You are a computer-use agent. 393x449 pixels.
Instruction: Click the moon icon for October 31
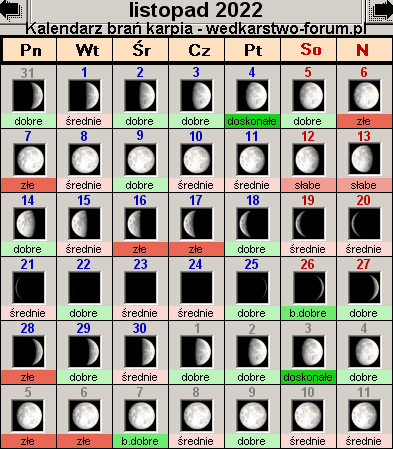[x=28, y=96]
